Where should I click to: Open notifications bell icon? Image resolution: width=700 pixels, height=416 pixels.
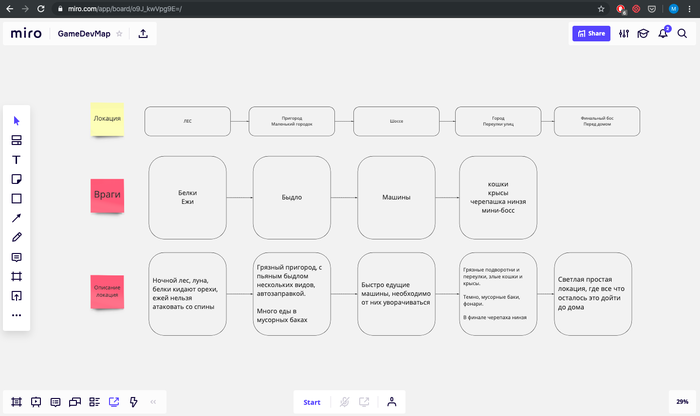pyautogui.click(x=663, y=33)
